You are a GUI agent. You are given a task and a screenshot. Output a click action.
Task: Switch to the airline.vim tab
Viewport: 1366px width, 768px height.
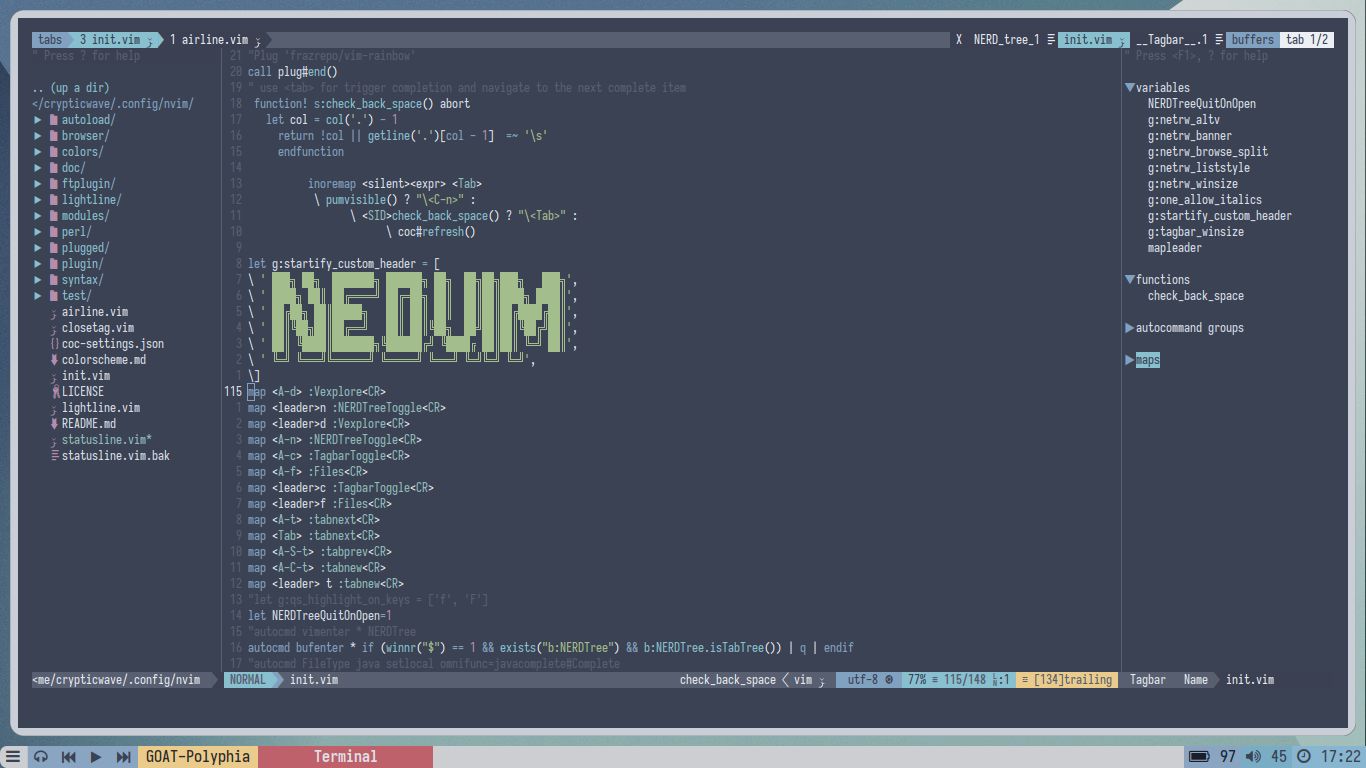point(213,40)
